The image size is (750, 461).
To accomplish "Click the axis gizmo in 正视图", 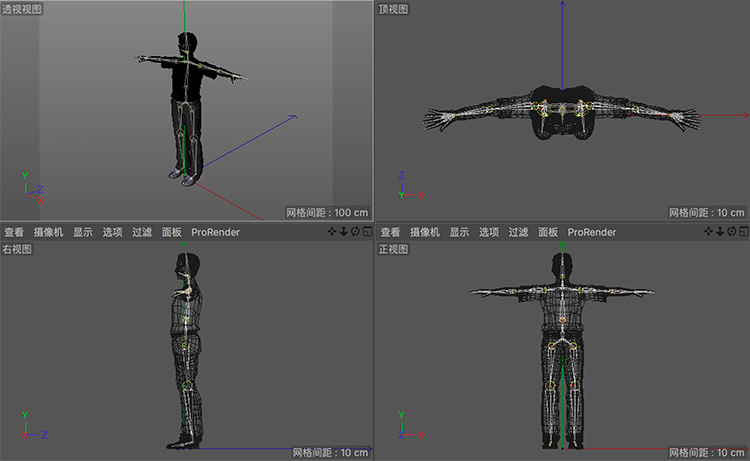I will pyautogui.click(x=410, y=425).
